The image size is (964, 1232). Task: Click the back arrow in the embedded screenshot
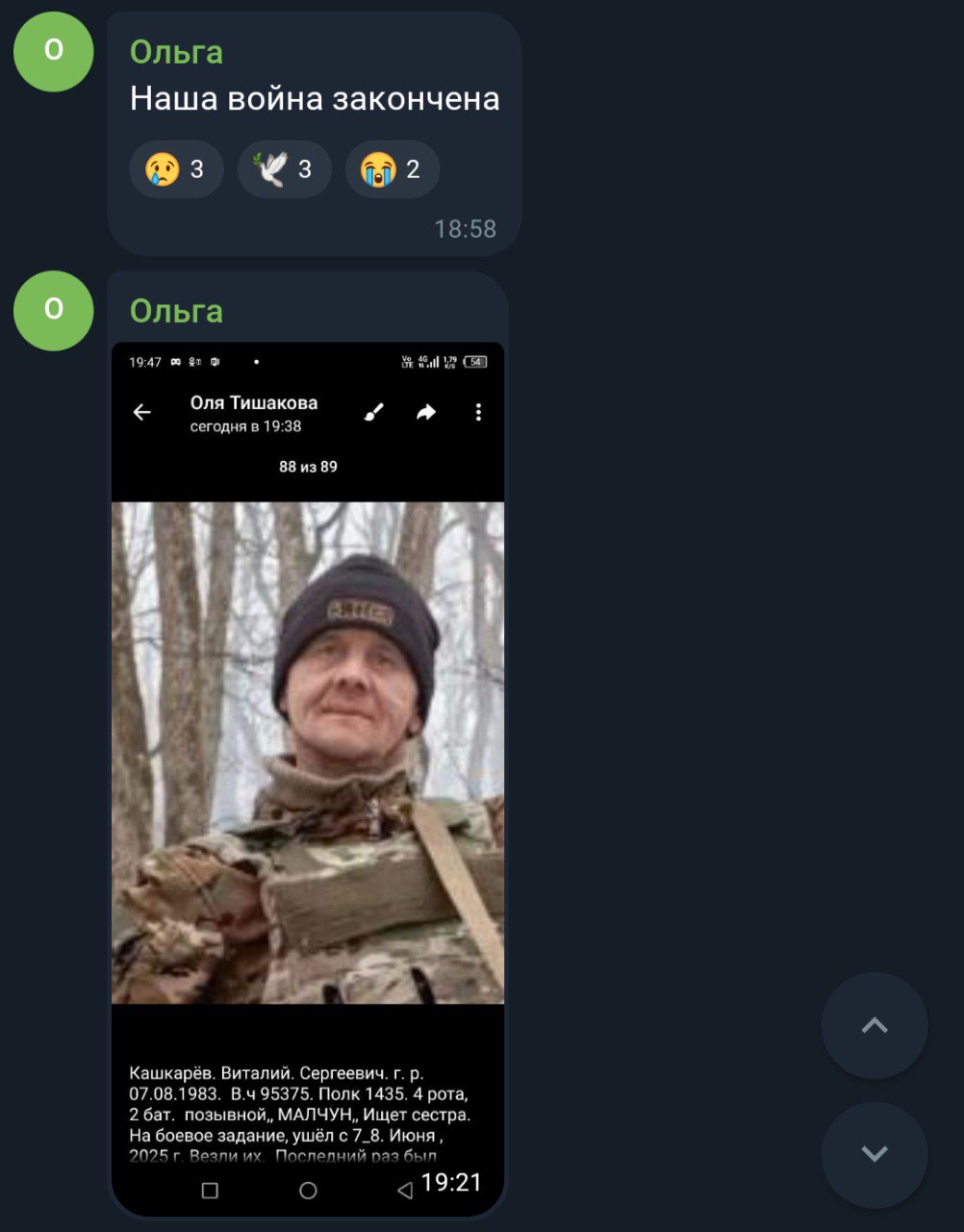(141, 413)
